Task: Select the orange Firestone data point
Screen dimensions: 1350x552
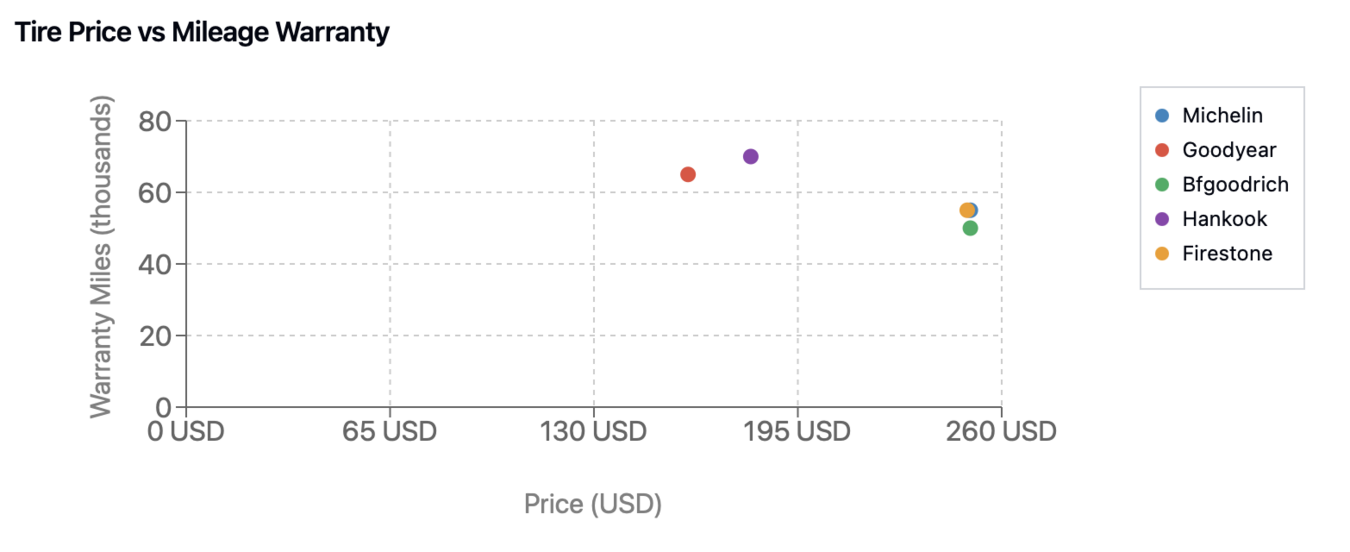Action: [965, 211]
